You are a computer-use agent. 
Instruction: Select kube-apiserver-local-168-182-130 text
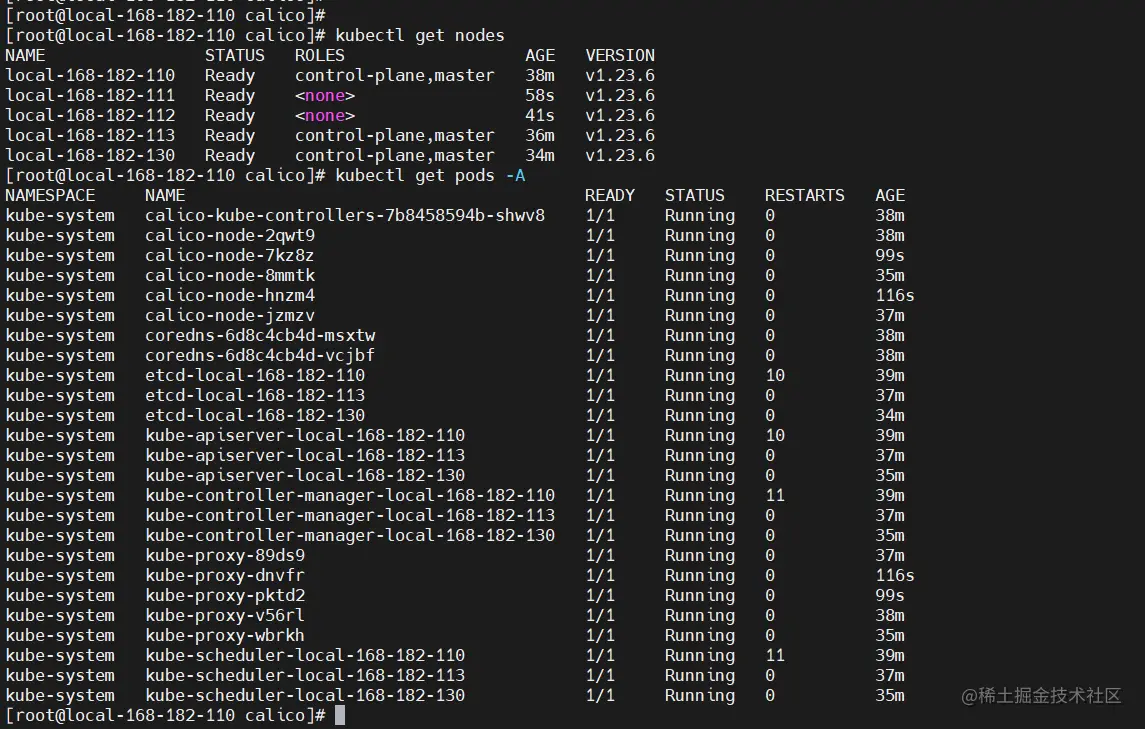point(305,476)
